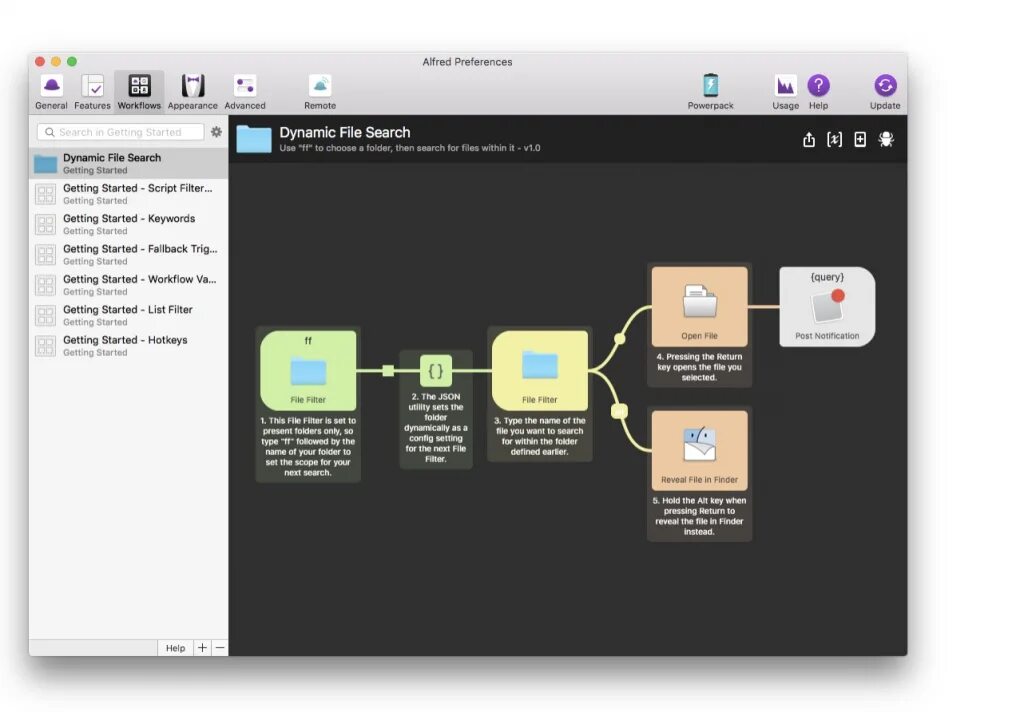This screenshot has height=712, width=1024.
Task: Click the Workflow Variables grid icon
Action: (45, 285)
